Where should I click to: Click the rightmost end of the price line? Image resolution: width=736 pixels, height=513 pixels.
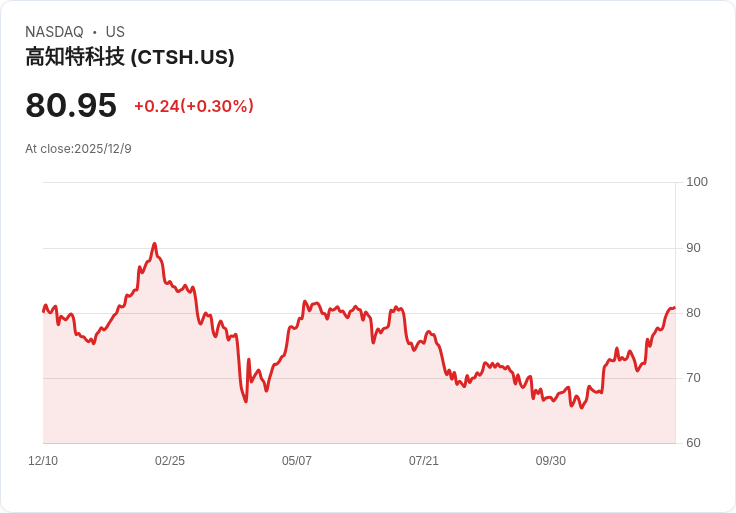675,308
